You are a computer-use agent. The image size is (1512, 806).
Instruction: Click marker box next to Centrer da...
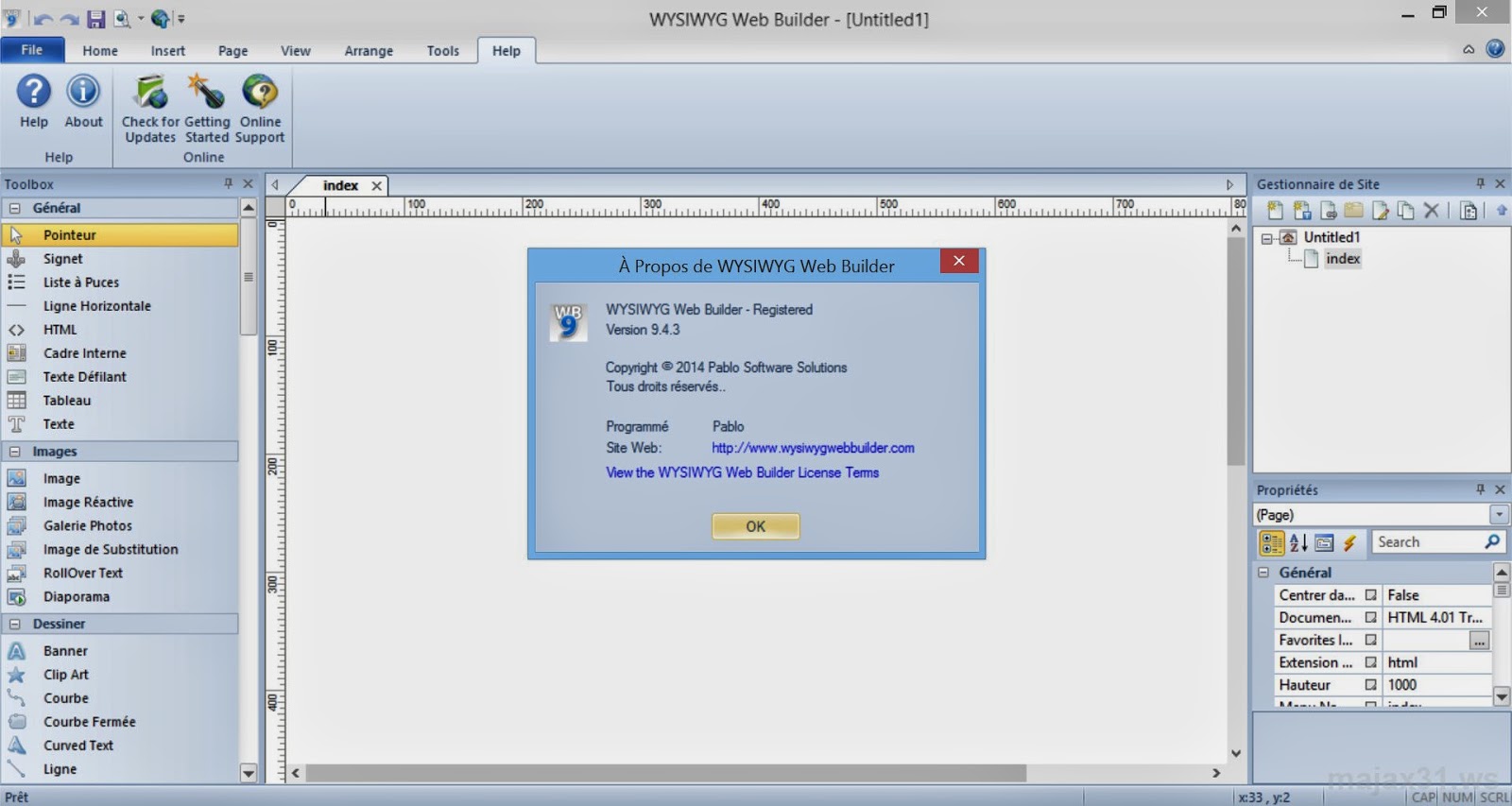click(x=1370, y=595)
